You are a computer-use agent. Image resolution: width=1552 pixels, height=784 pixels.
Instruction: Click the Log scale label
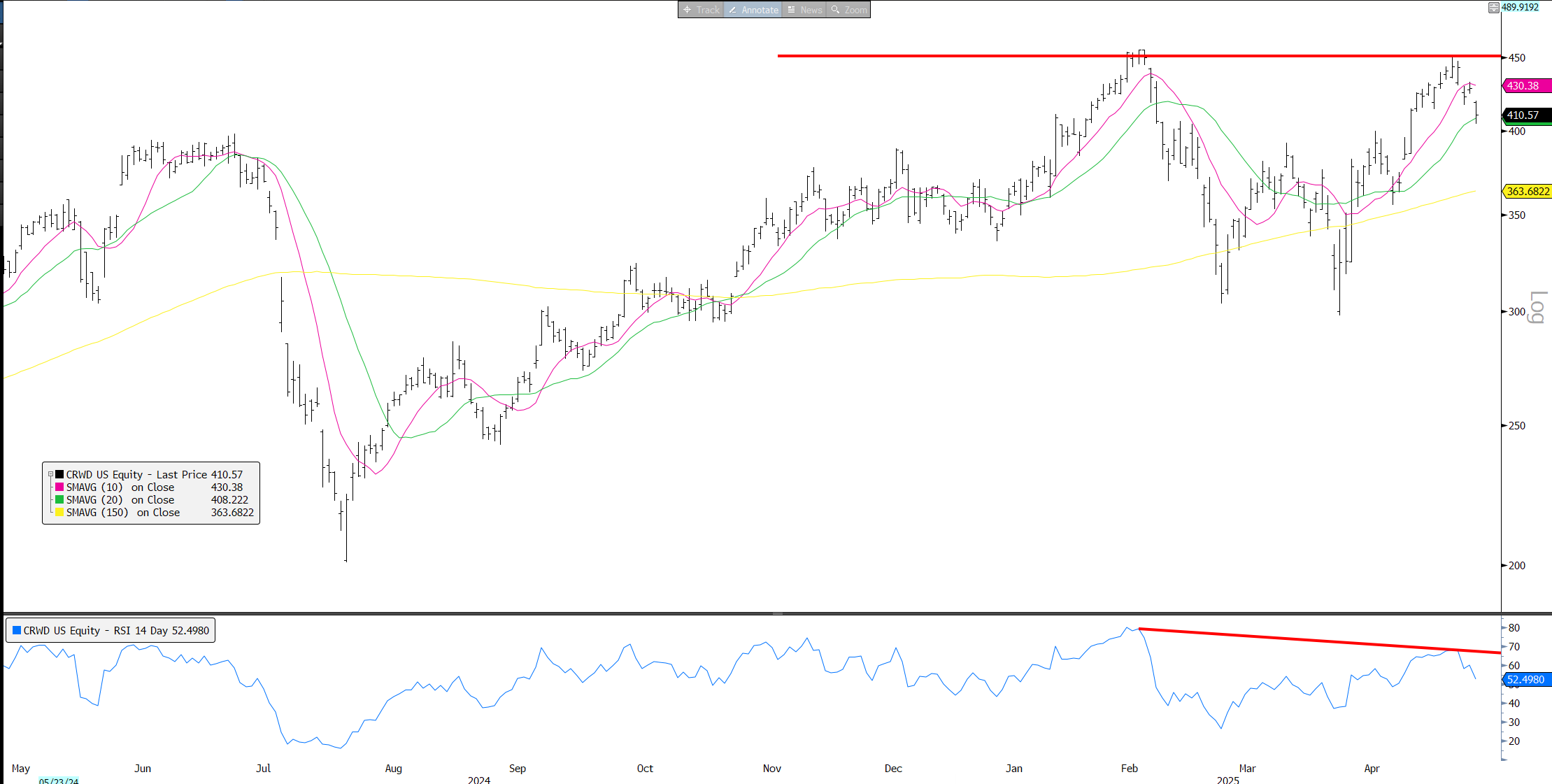tap(1537, 307)
